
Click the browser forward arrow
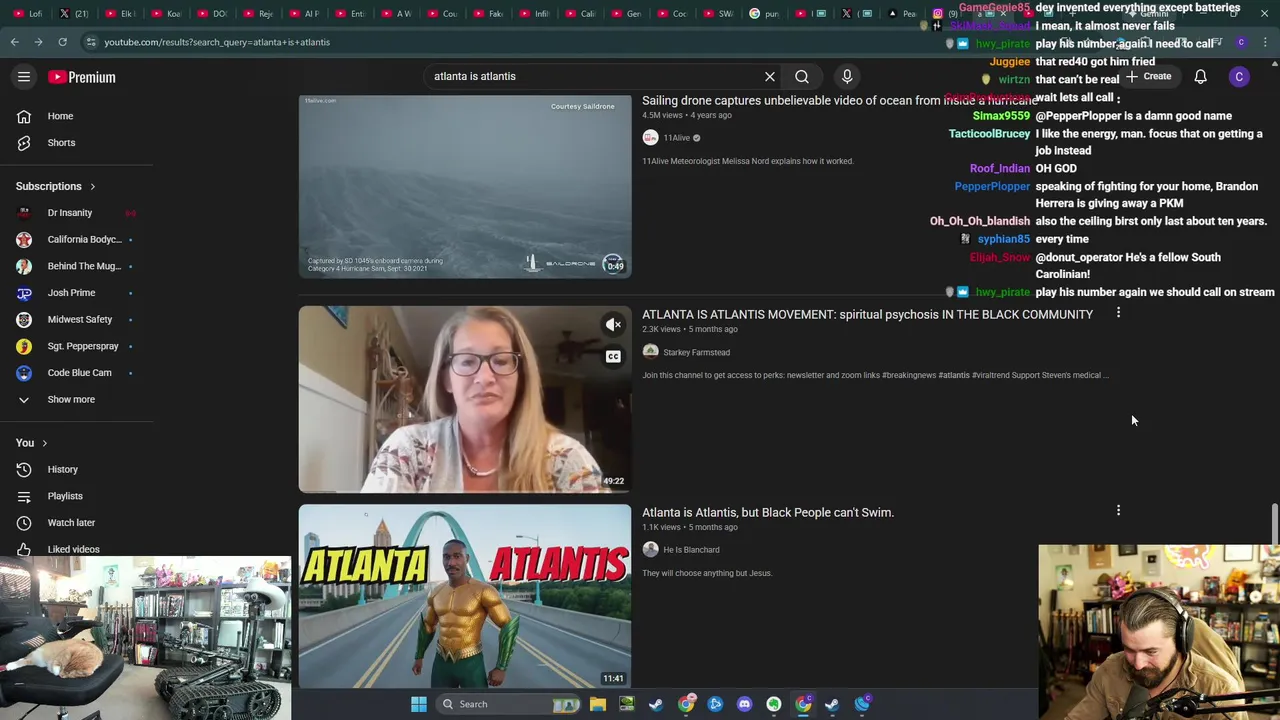click(38, 42)
